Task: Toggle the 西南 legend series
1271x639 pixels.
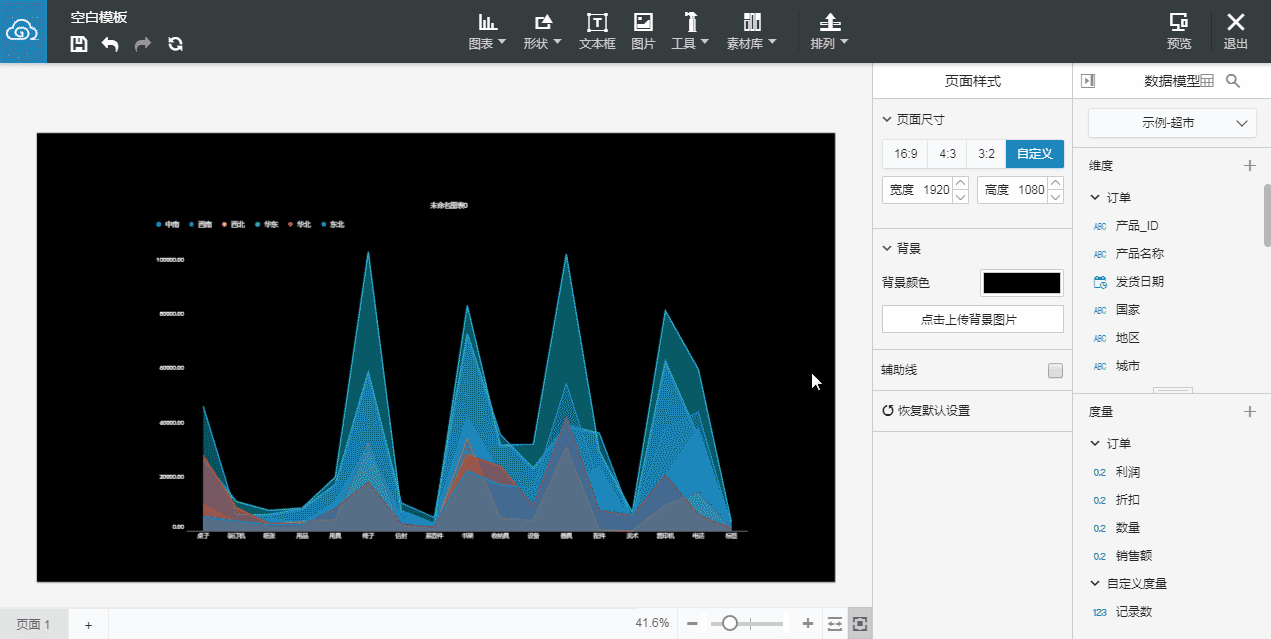Action: pos(201,224)
